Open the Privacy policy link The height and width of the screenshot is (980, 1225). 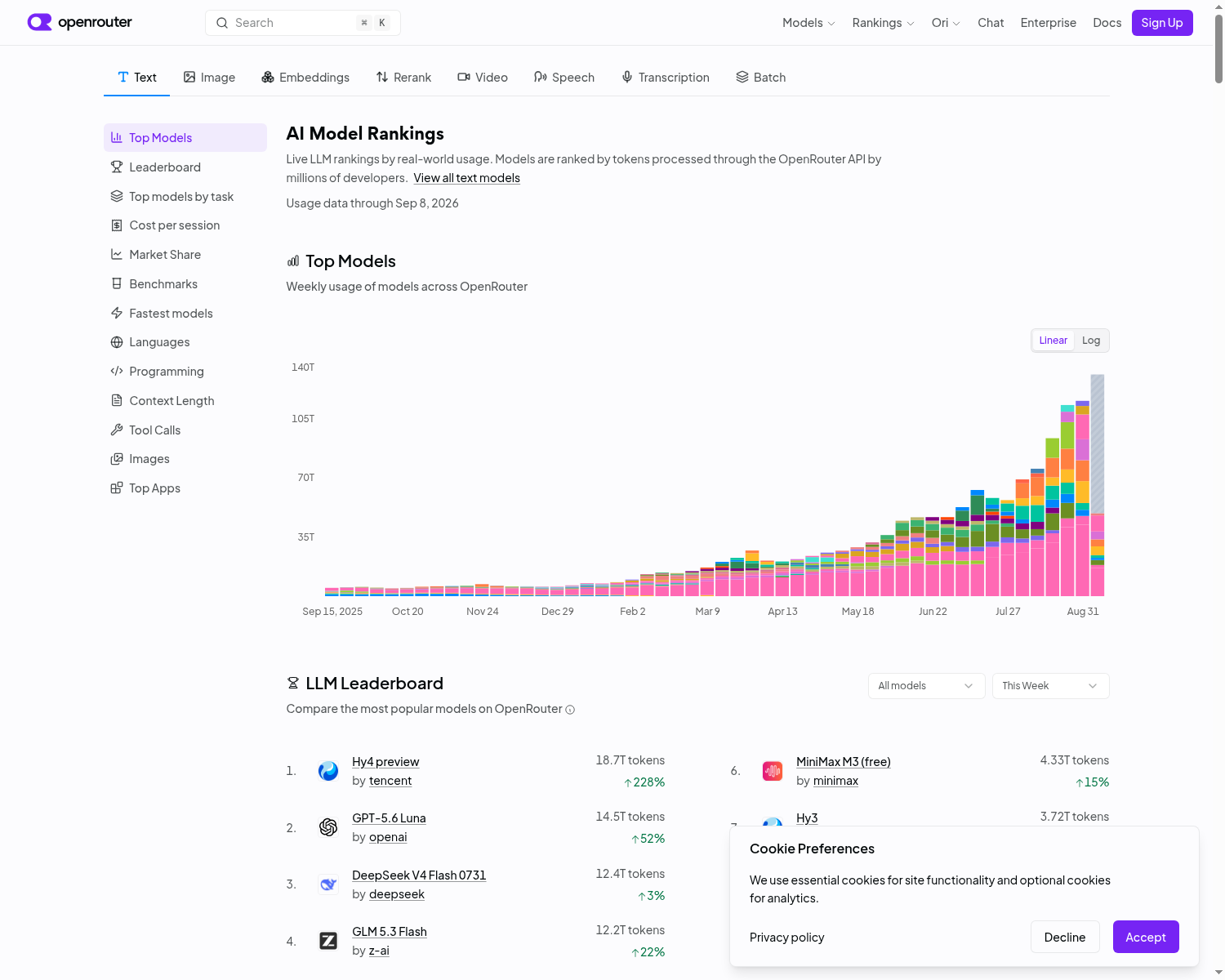pyautogui.click(x=787, y=938)
